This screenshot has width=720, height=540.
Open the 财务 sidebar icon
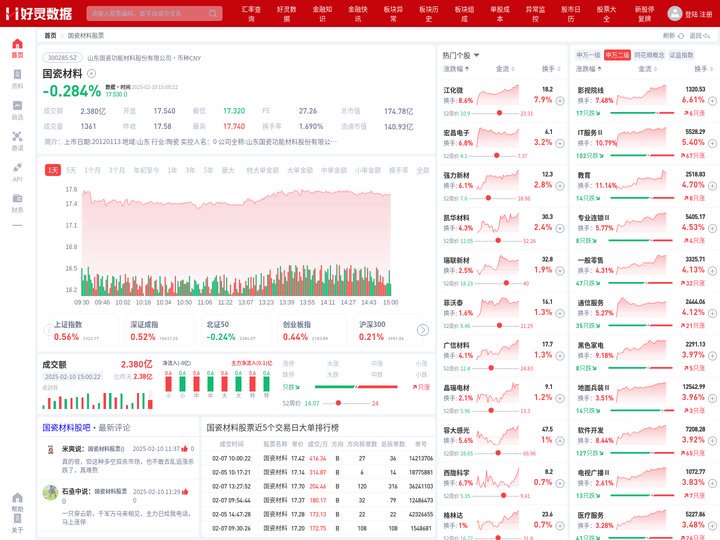tap(17, 203)
